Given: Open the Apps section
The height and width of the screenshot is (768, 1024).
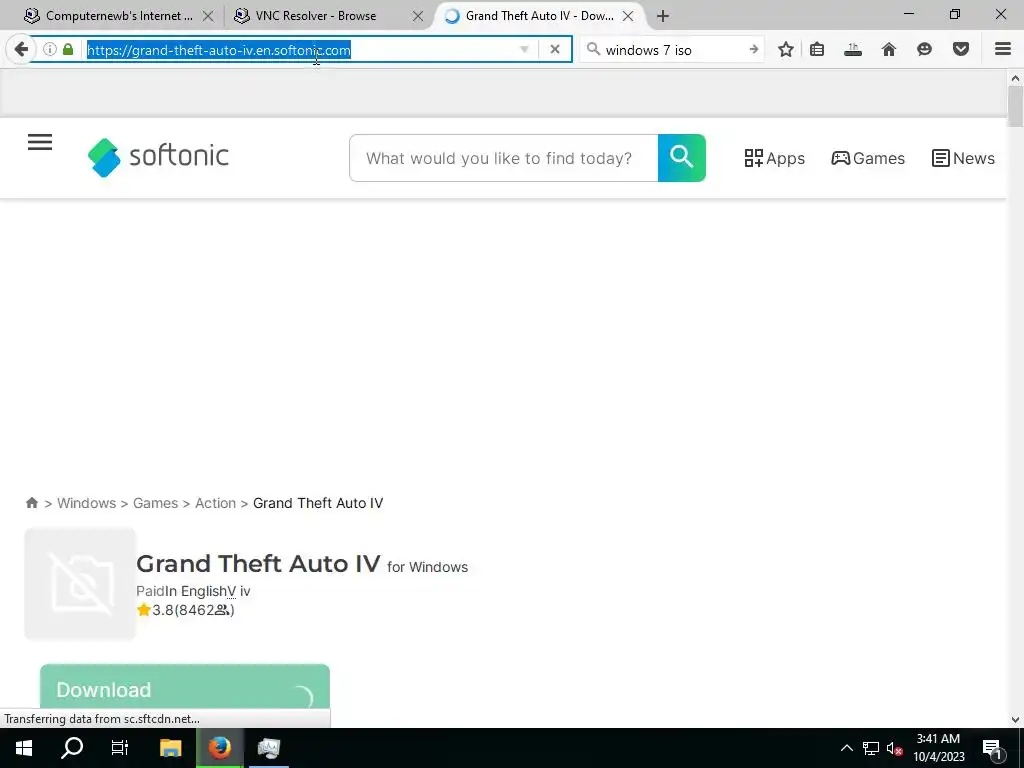Looking at the screenshot, I should coord(775,158).
